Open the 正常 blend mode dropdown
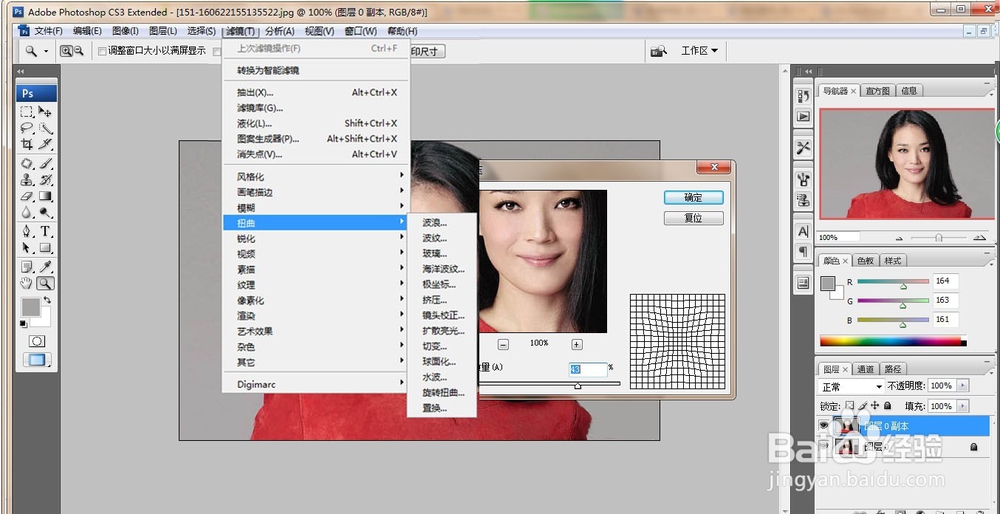 851,386
